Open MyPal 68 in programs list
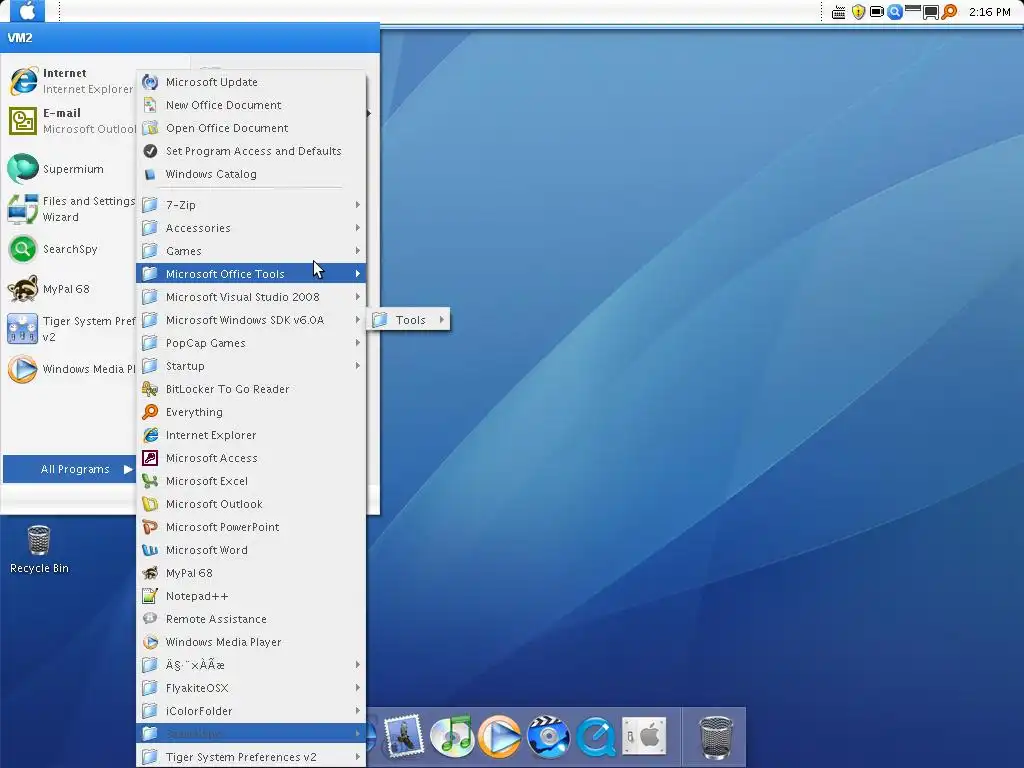The height and width of the screenshot is (768, 1024). tap(251, 573)
